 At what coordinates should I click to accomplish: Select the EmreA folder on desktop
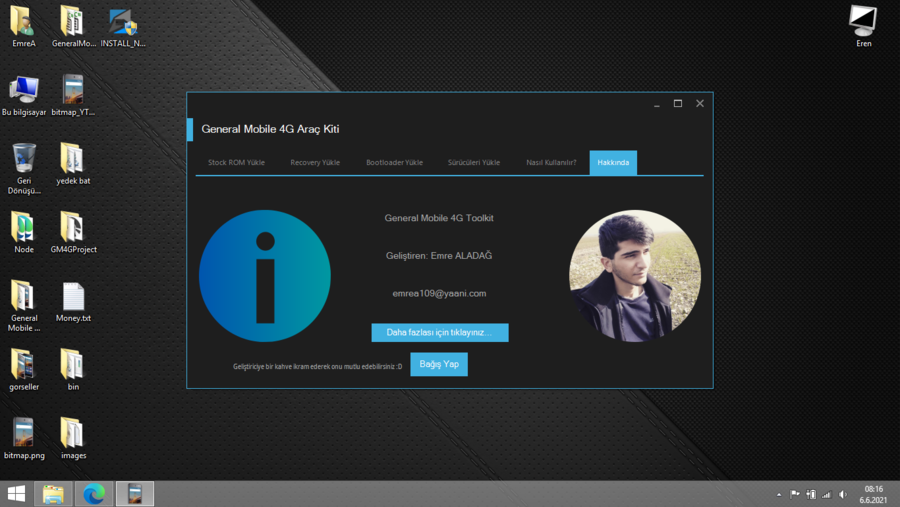point(24,27)
